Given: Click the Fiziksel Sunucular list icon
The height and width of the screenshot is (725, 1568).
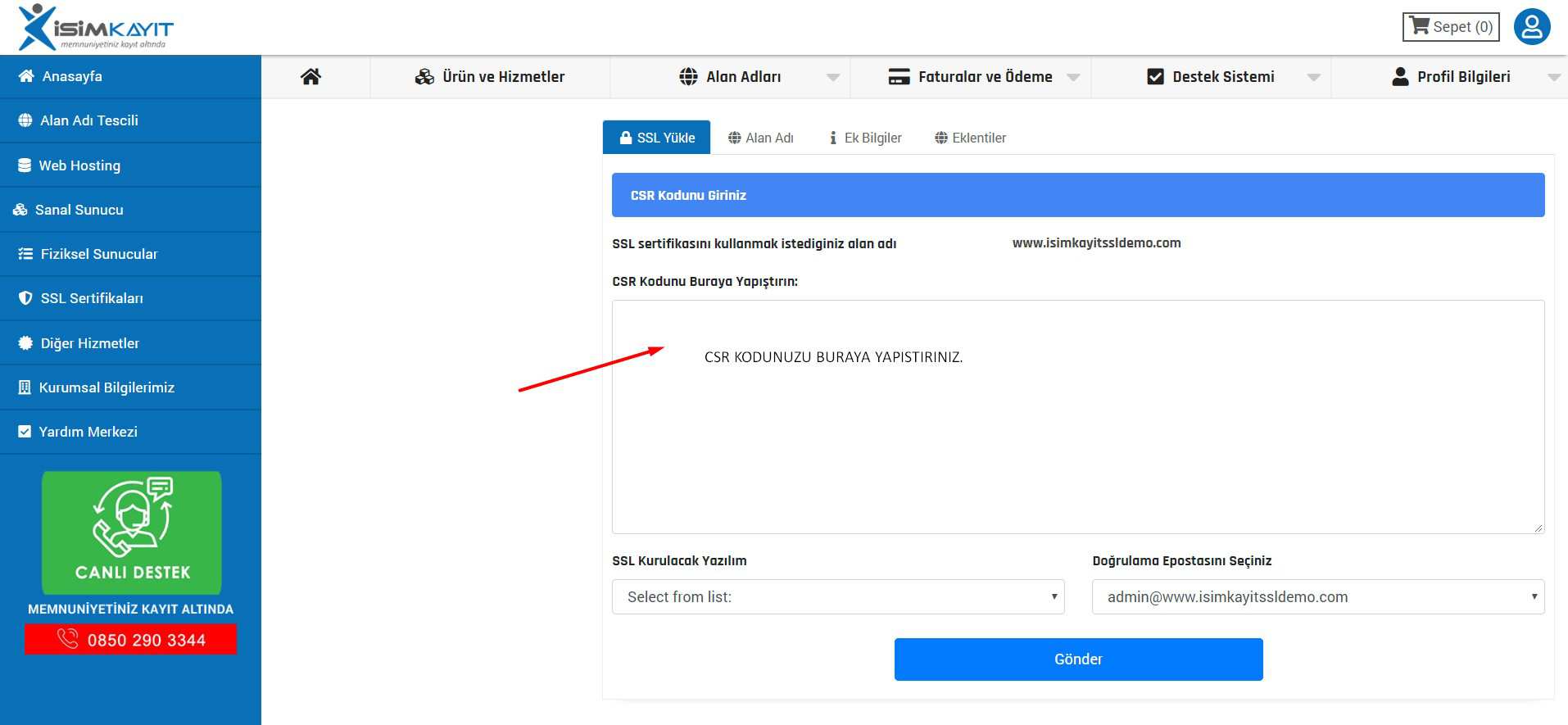Looking at the screenshot, I should 25,254.
